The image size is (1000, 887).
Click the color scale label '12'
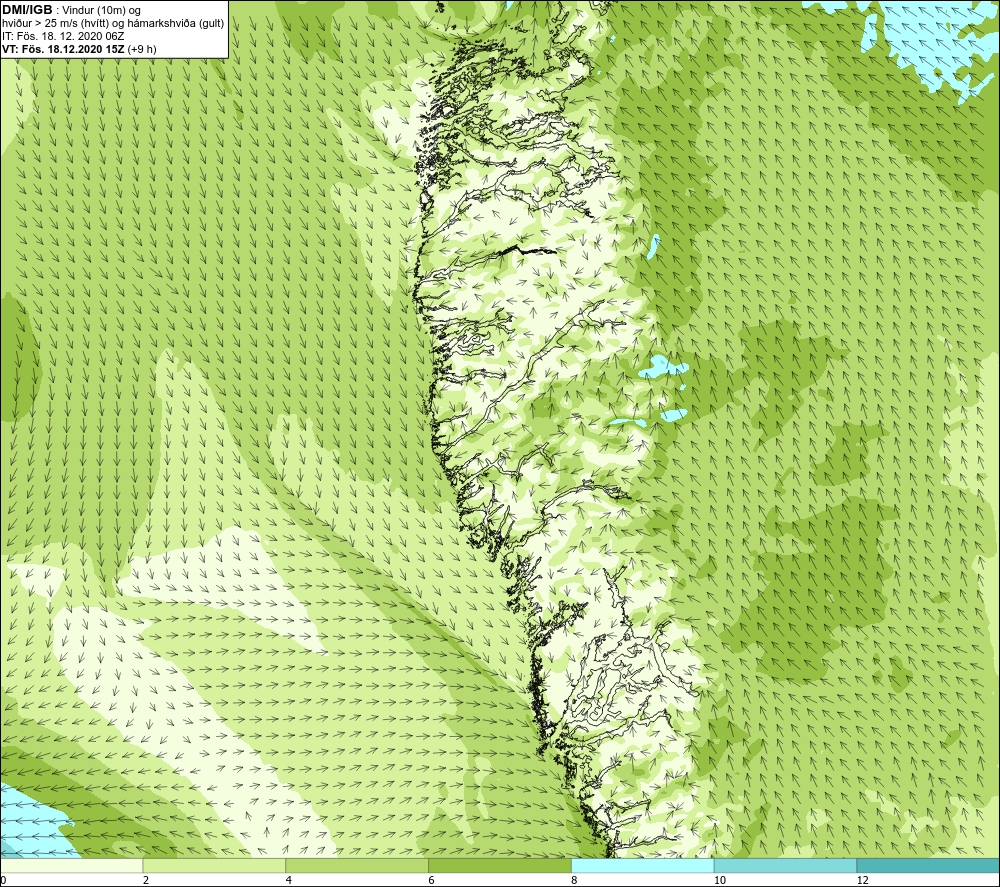863,881
